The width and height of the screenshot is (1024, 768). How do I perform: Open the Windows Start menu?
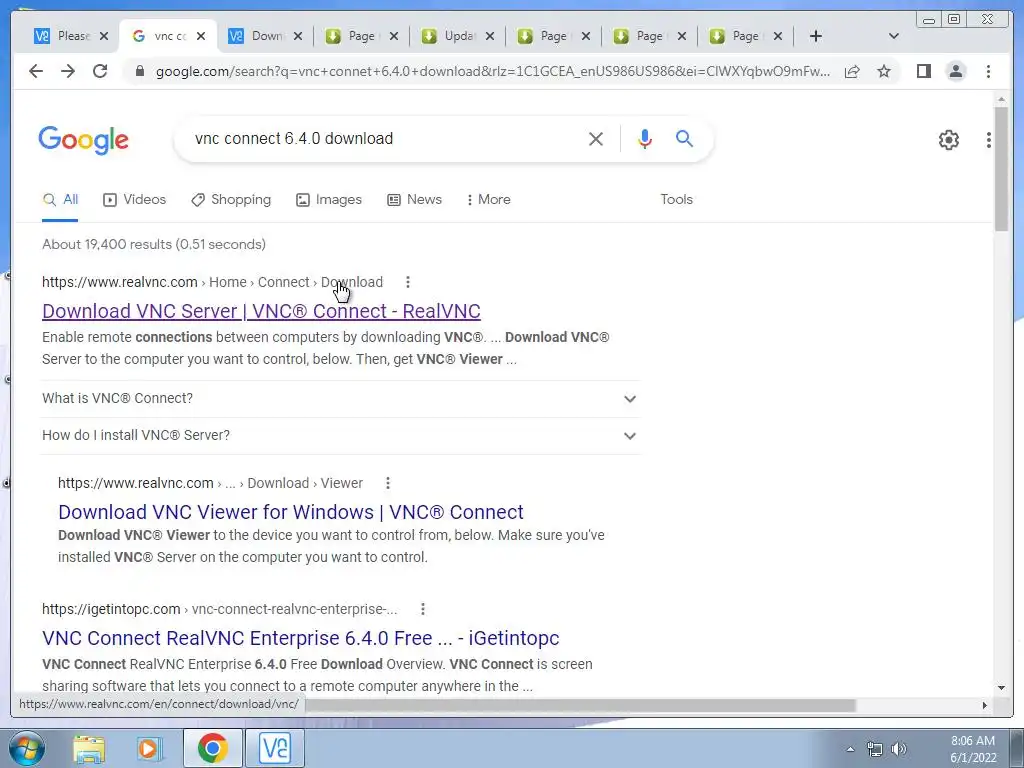pyautogui.click(x=26, y=748)
